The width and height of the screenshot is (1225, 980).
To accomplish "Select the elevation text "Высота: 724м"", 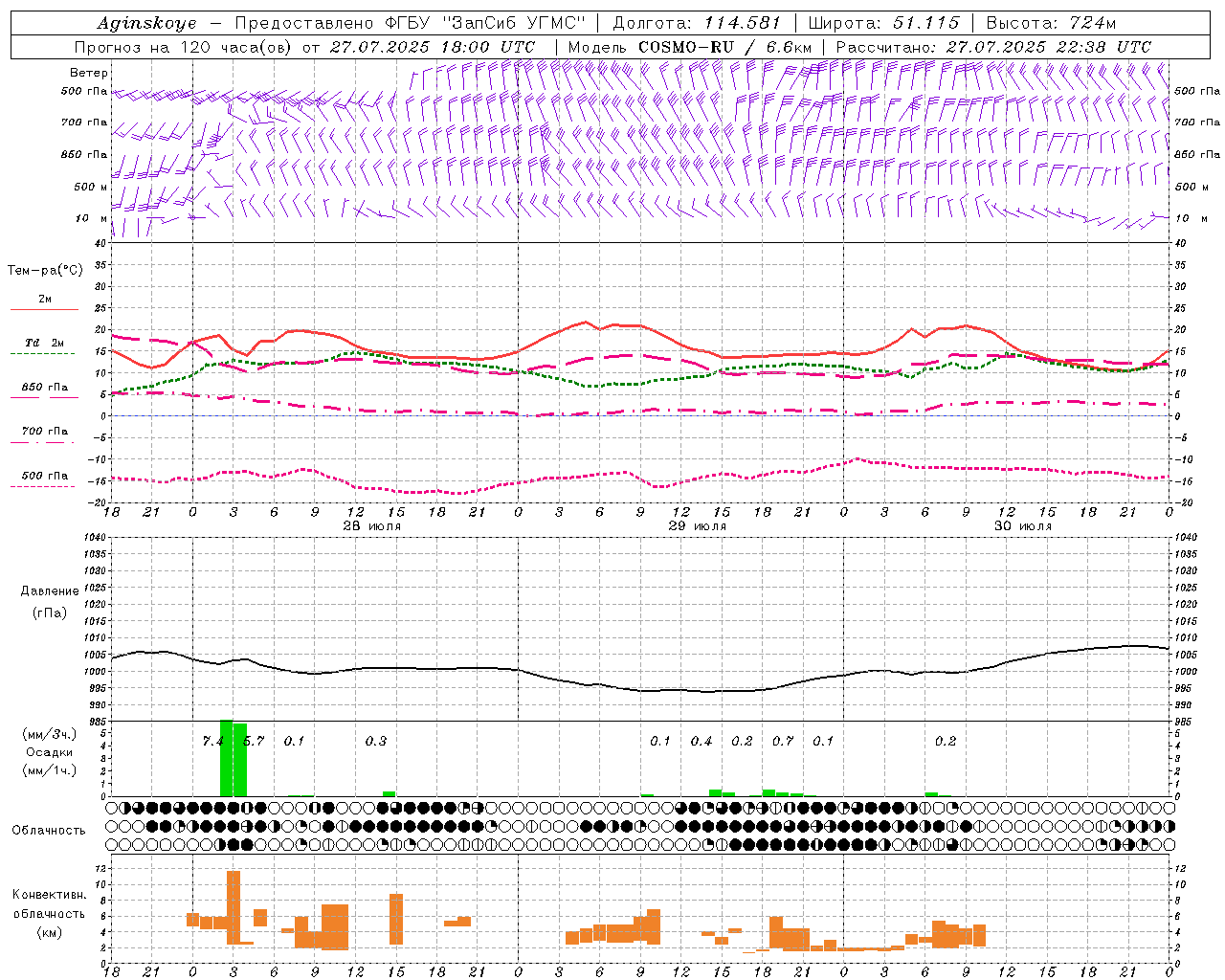I will pyautogui.click(x=1051, y=23).
